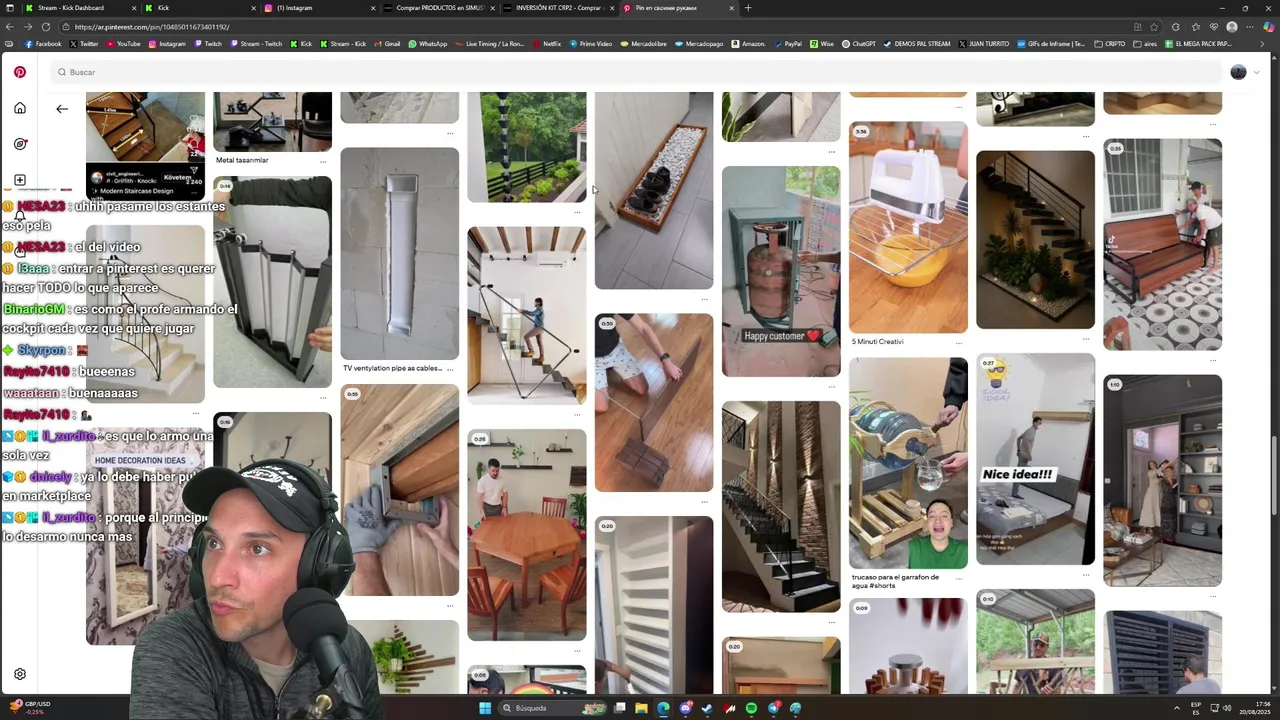Open the TV ventilation pipe pin
The width and height of the screenshot is (1280, 720).
[399, 254]
